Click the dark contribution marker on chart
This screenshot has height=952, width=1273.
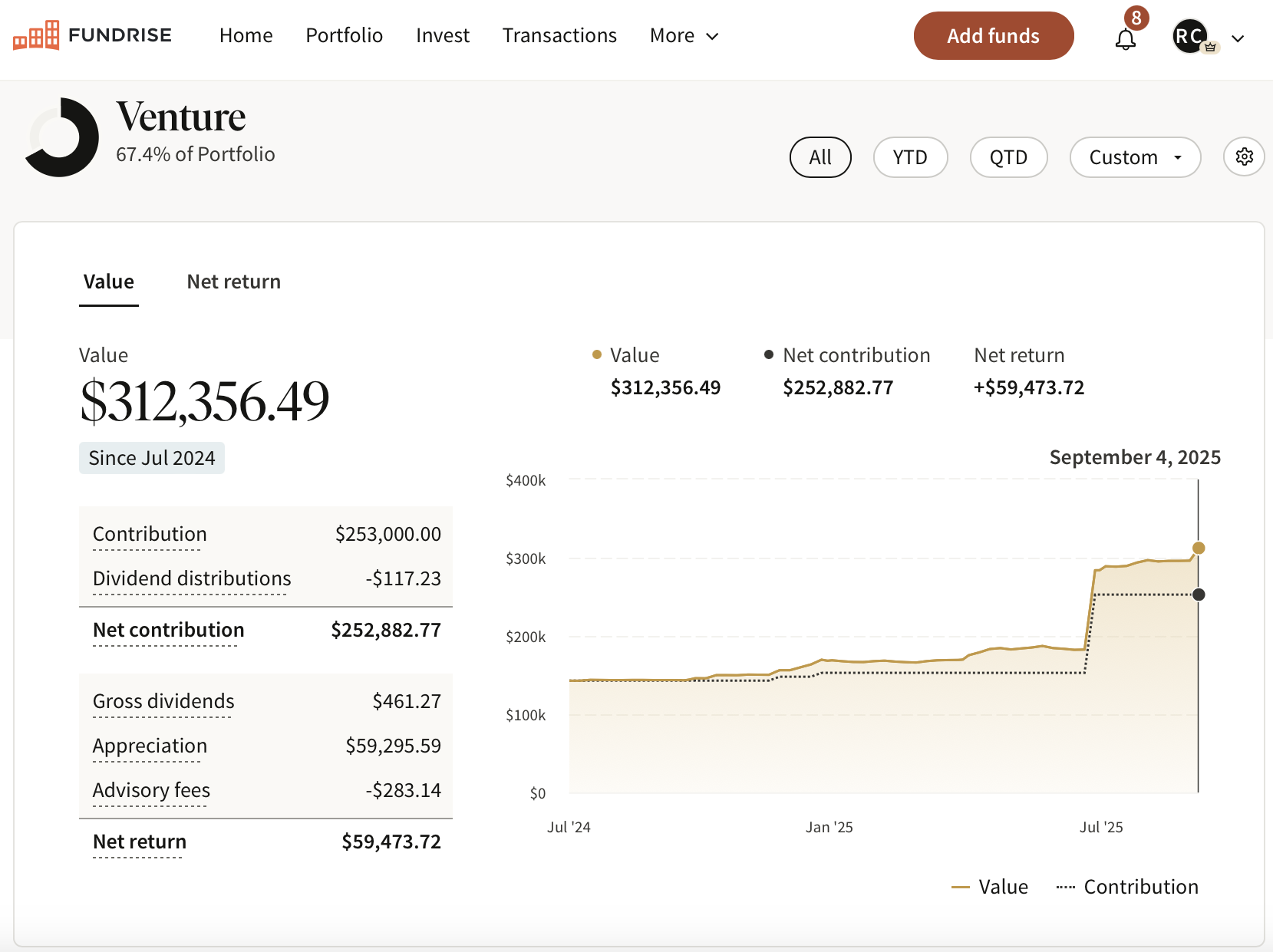pos(1199,595)
